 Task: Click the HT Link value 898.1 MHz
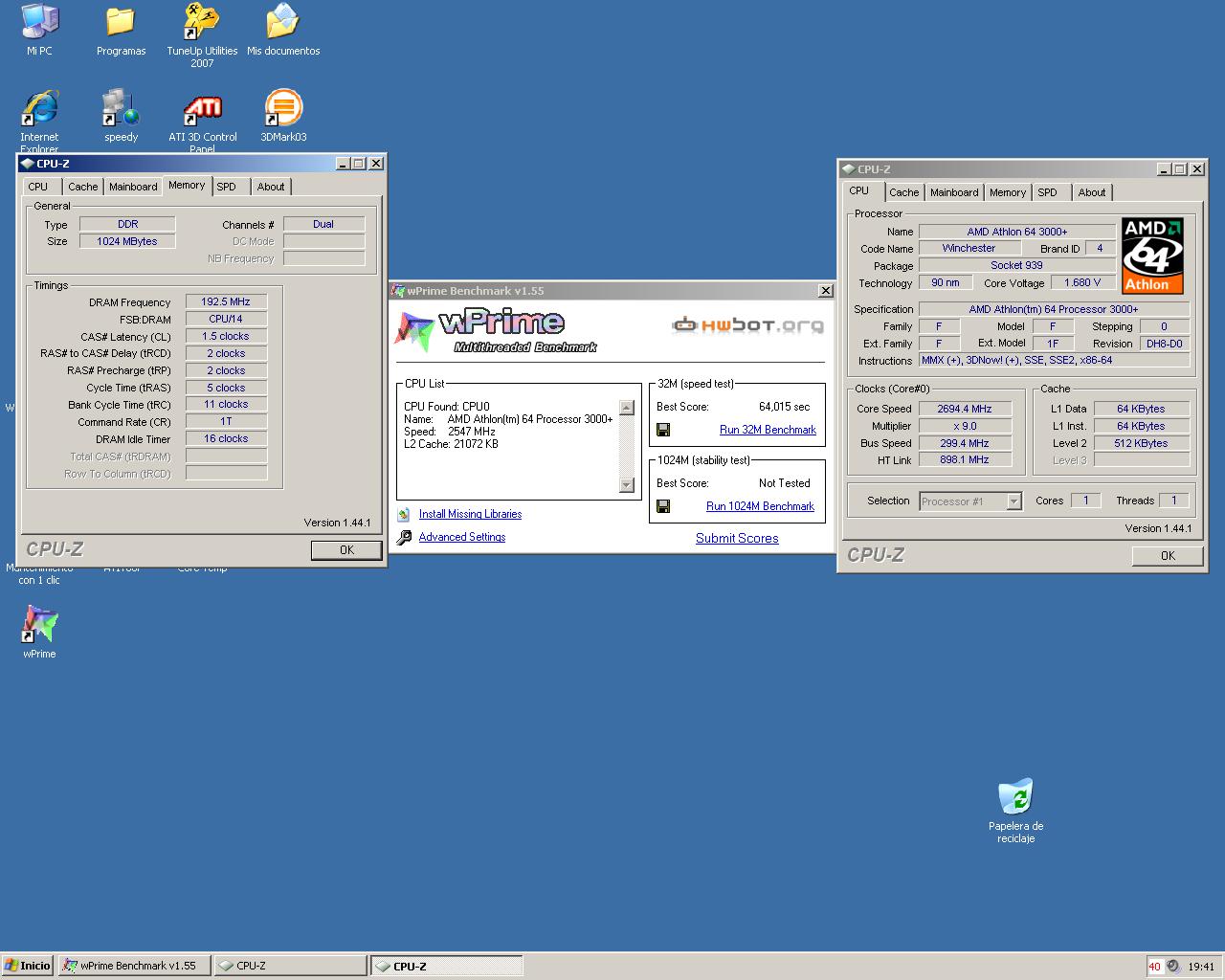click(x=964, y=459)
